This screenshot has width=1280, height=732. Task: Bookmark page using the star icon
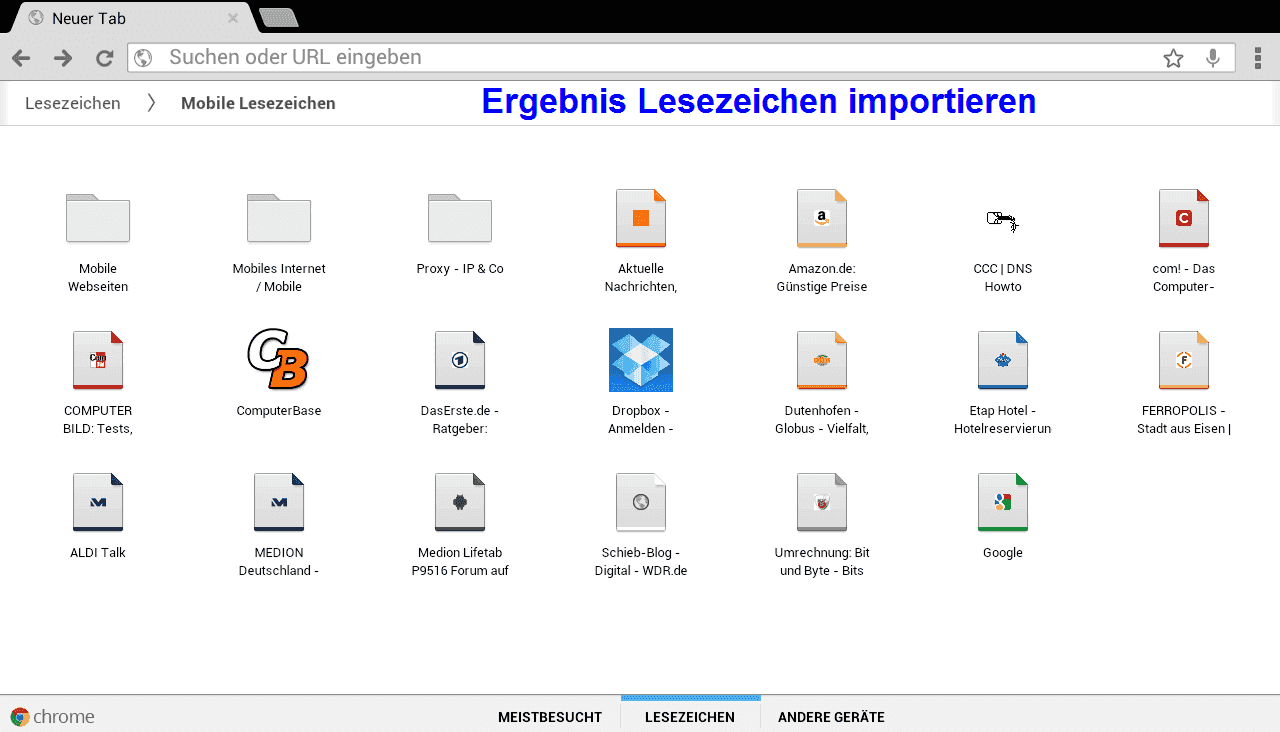(x=1173, y=58)
